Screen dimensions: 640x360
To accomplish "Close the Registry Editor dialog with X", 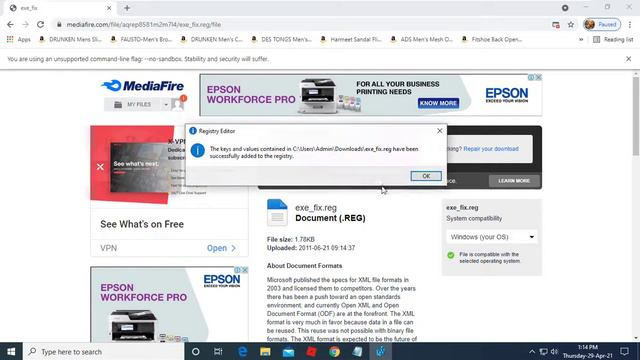I will point(440,131).
